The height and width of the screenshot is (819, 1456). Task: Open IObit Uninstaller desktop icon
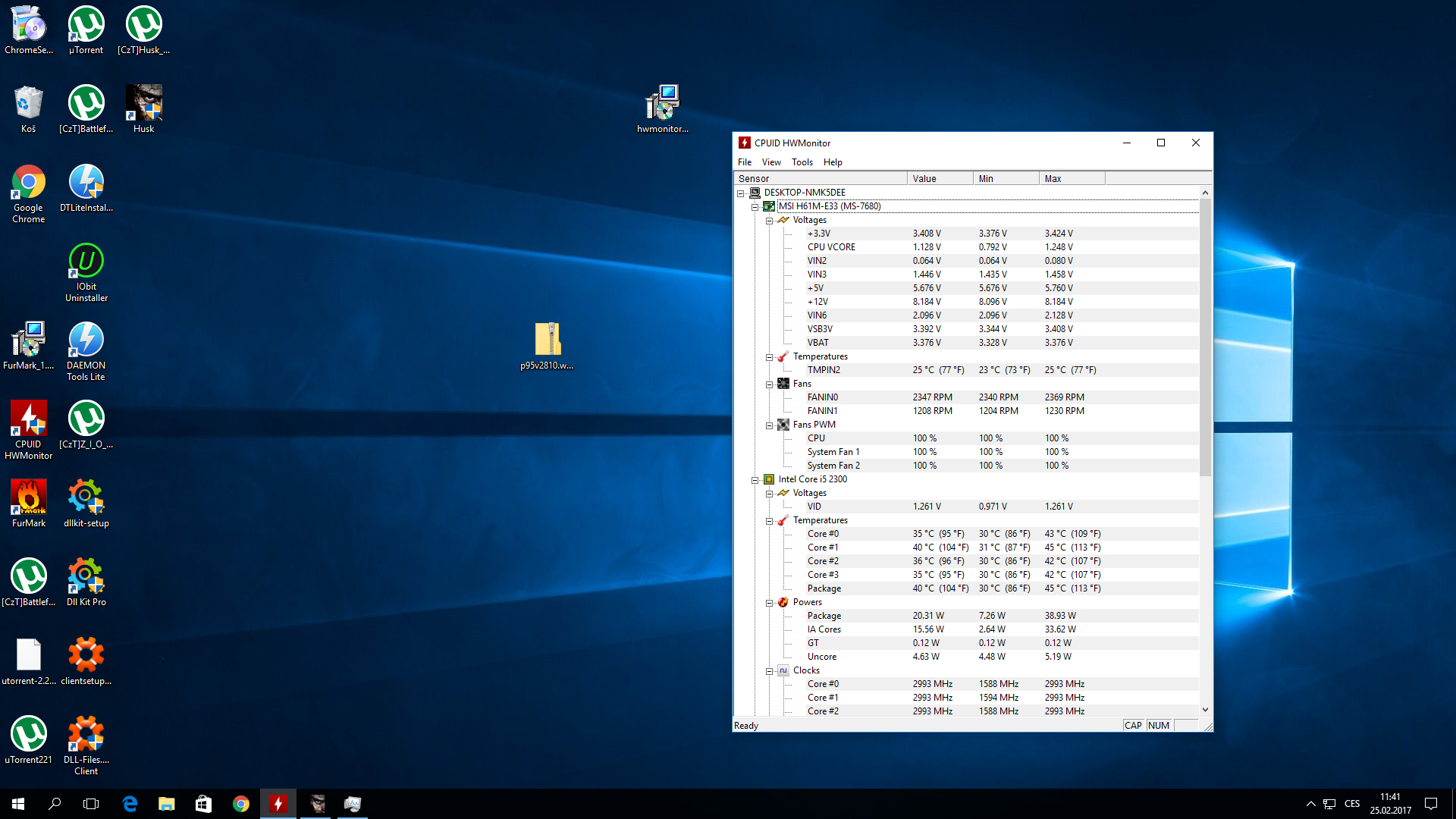point(86,261)
